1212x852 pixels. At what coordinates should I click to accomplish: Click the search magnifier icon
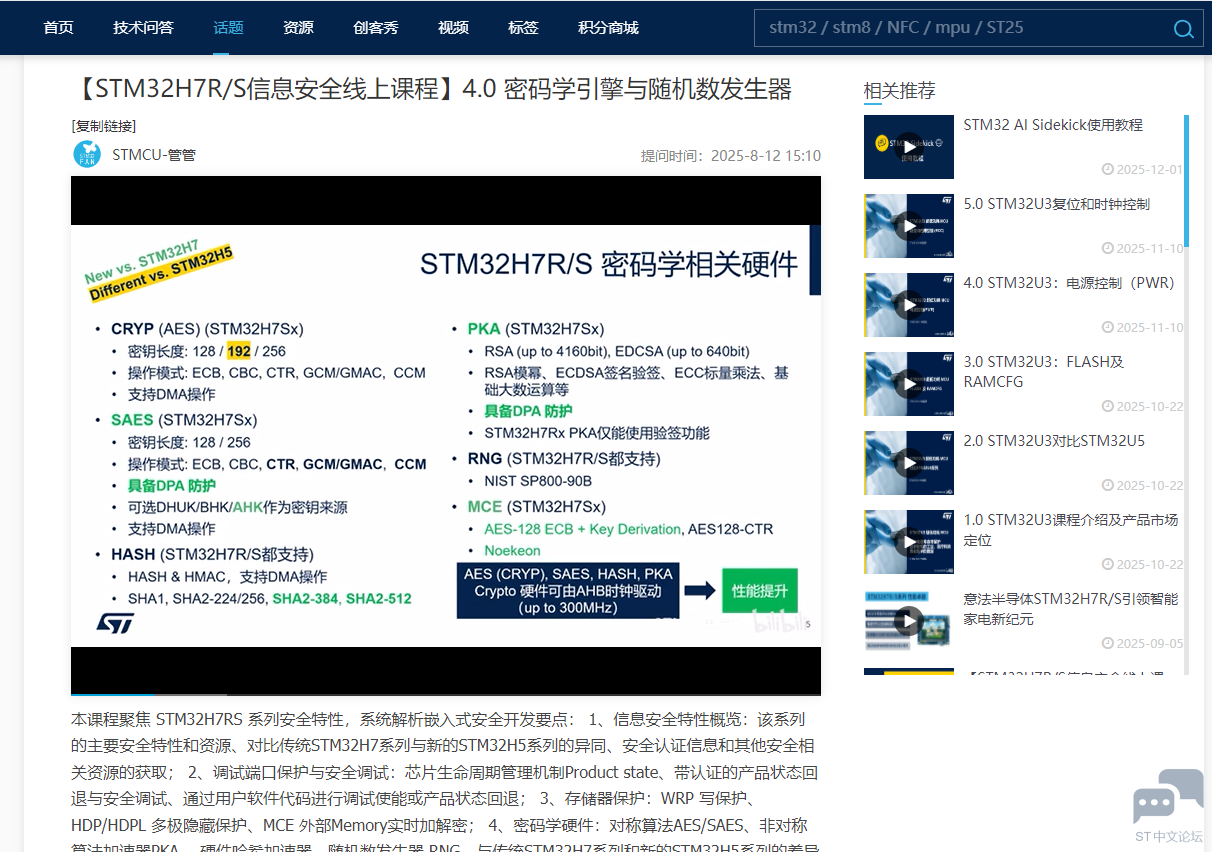point(1184,28)
